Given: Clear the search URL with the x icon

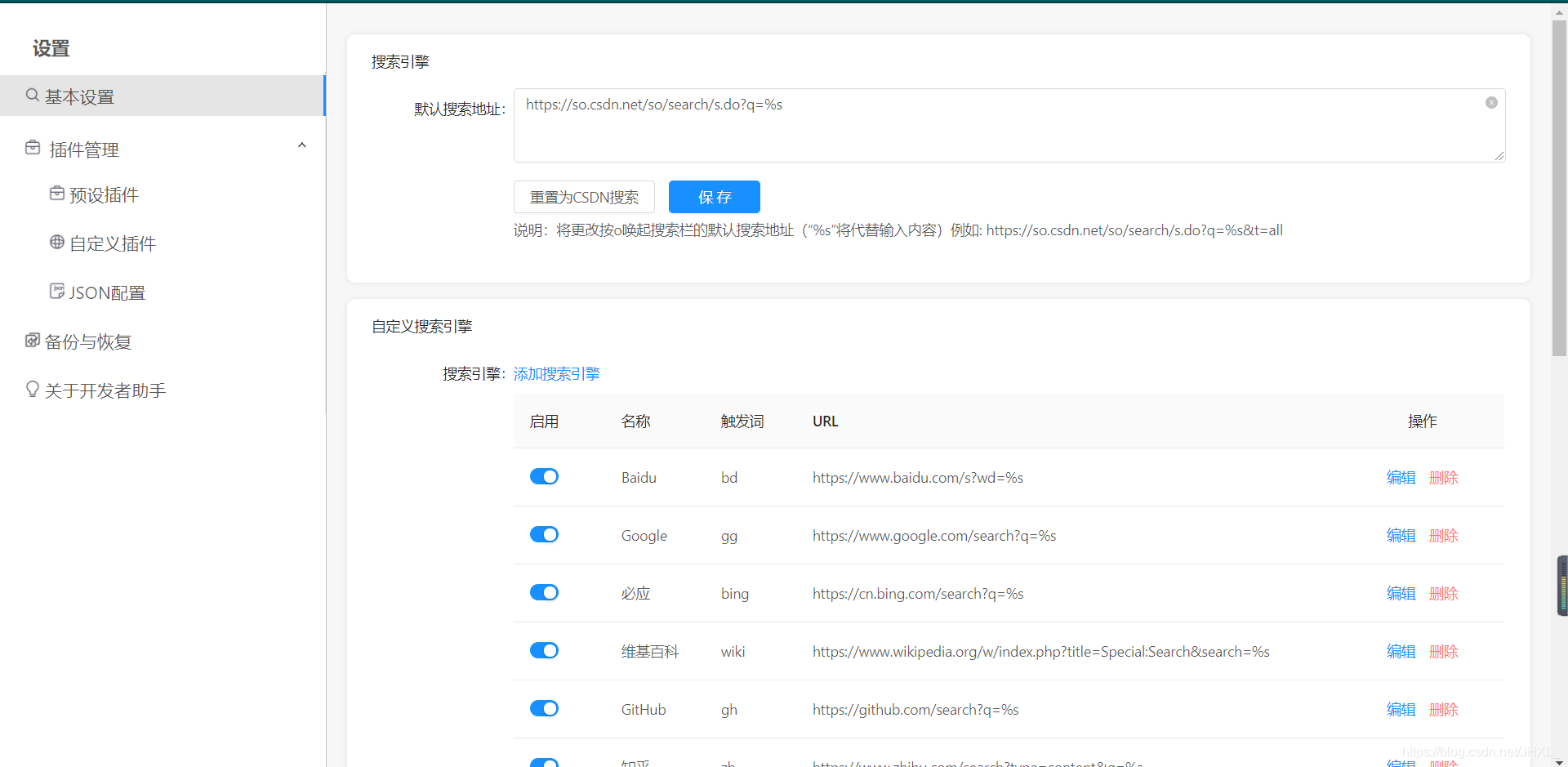Looking at the screenshot, I should point(1491,102).
